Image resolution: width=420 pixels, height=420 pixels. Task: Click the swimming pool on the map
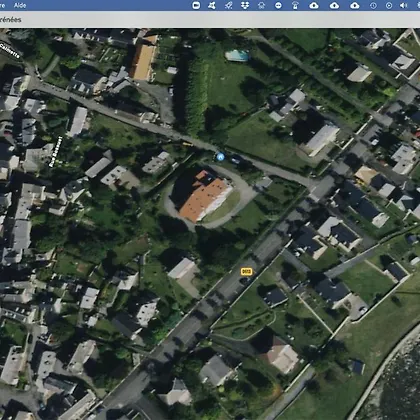coord(237,55)
